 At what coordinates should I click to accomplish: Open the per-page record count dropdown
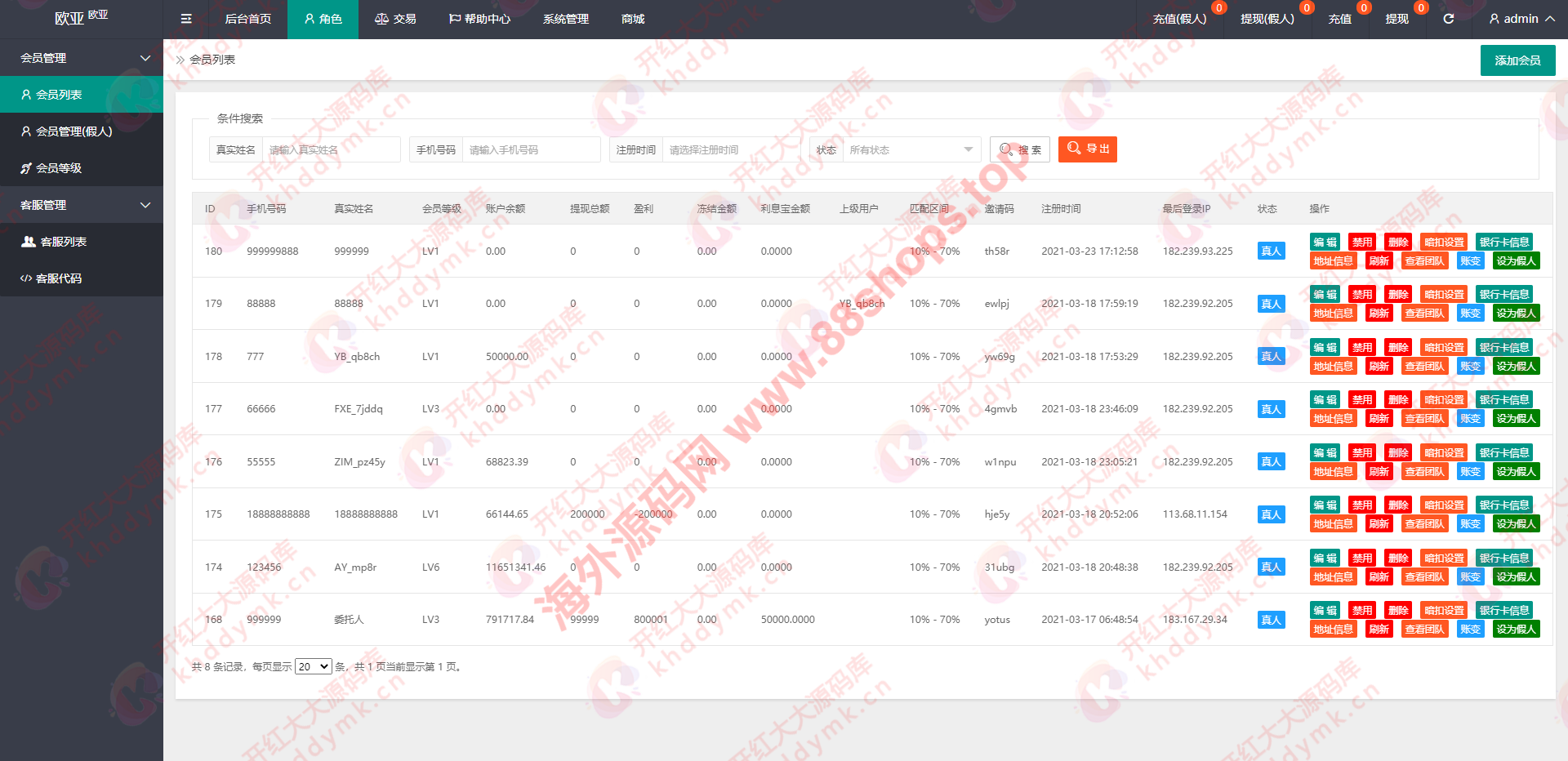tap(313, 667)
